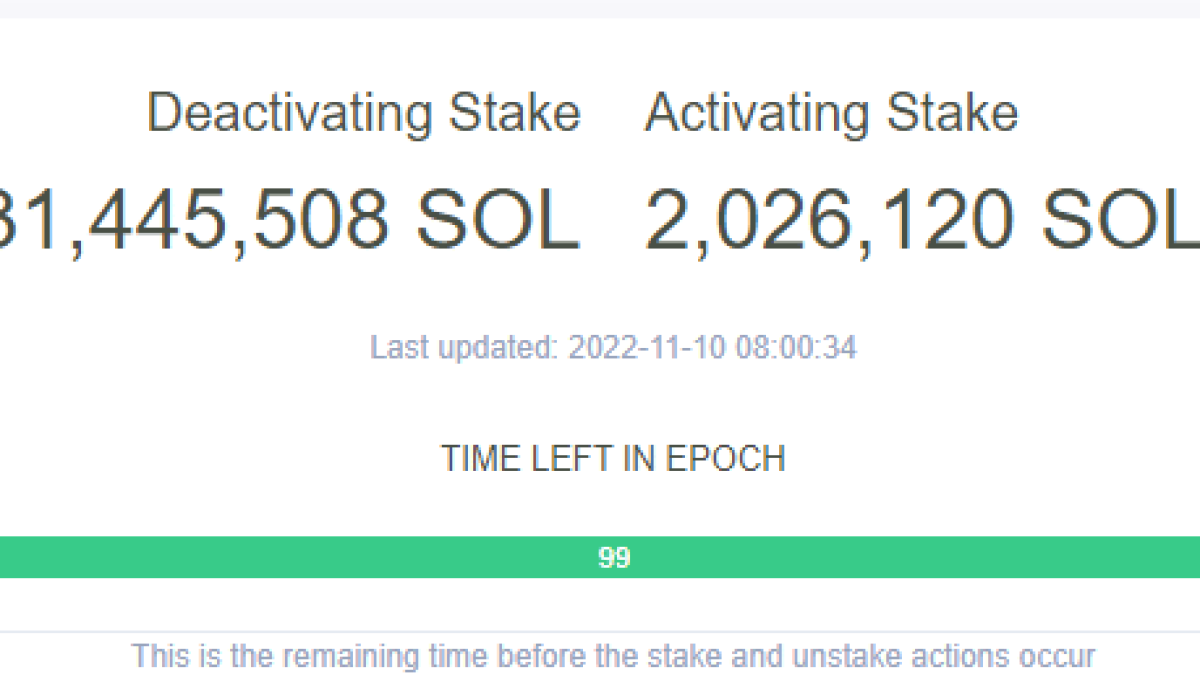This screenshot has height=675, width=1200.
Task: Click the gray strip at the page top
Action: pyautogui.click(x=600, y=8)
